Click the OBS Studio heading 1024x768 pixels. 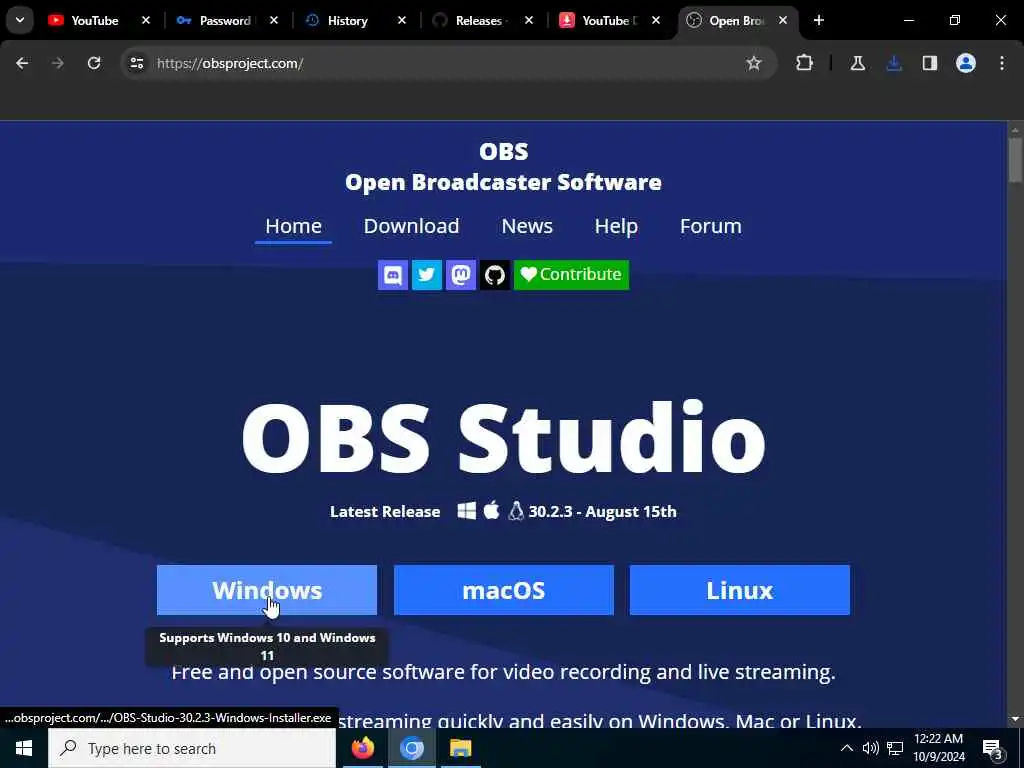click(504, 438)
